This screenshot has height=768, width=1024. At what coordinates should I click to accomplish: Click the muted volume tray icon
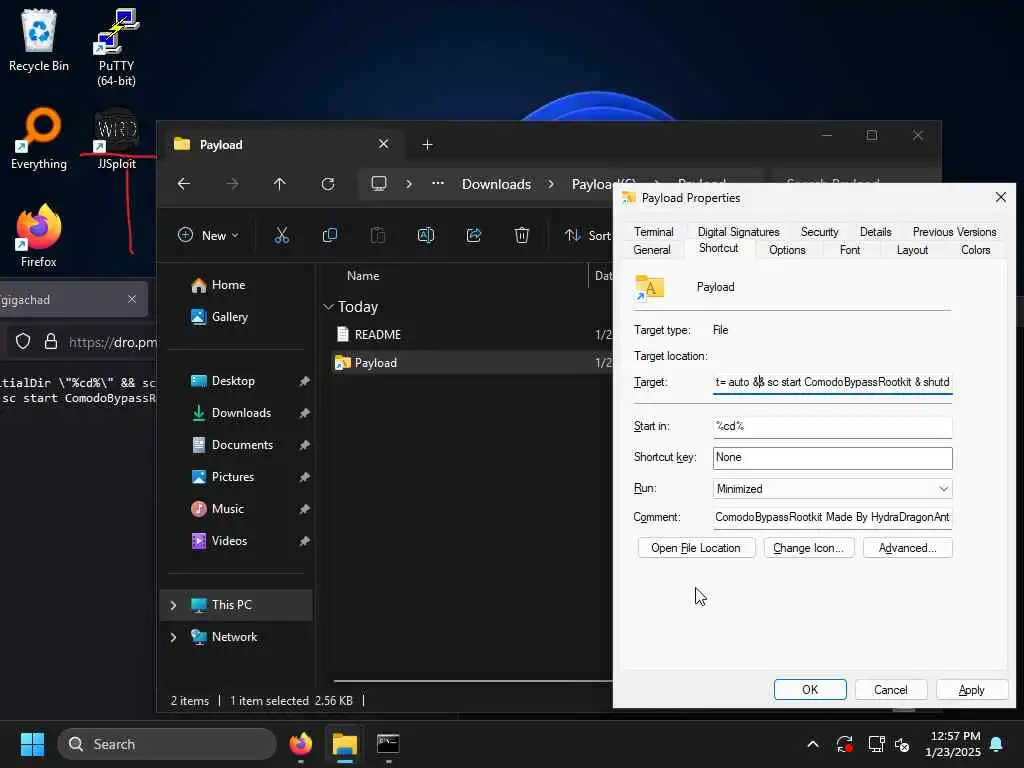[x=902, y=744]
